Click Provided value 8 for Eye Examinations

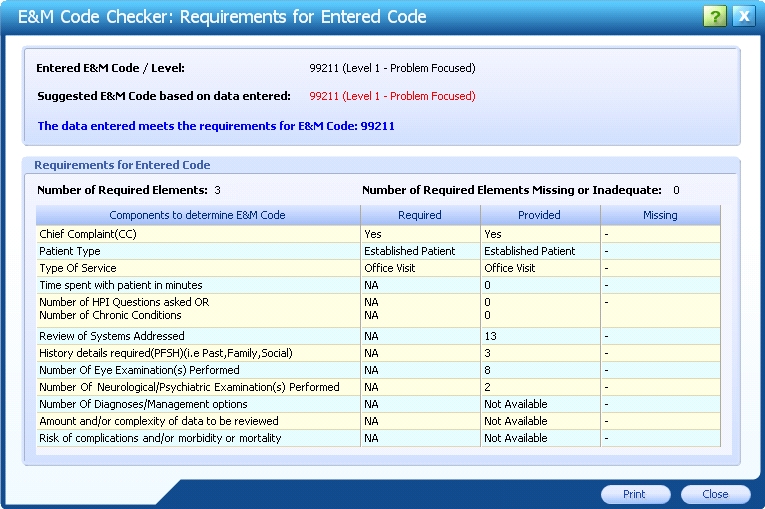tap(487, 370)
